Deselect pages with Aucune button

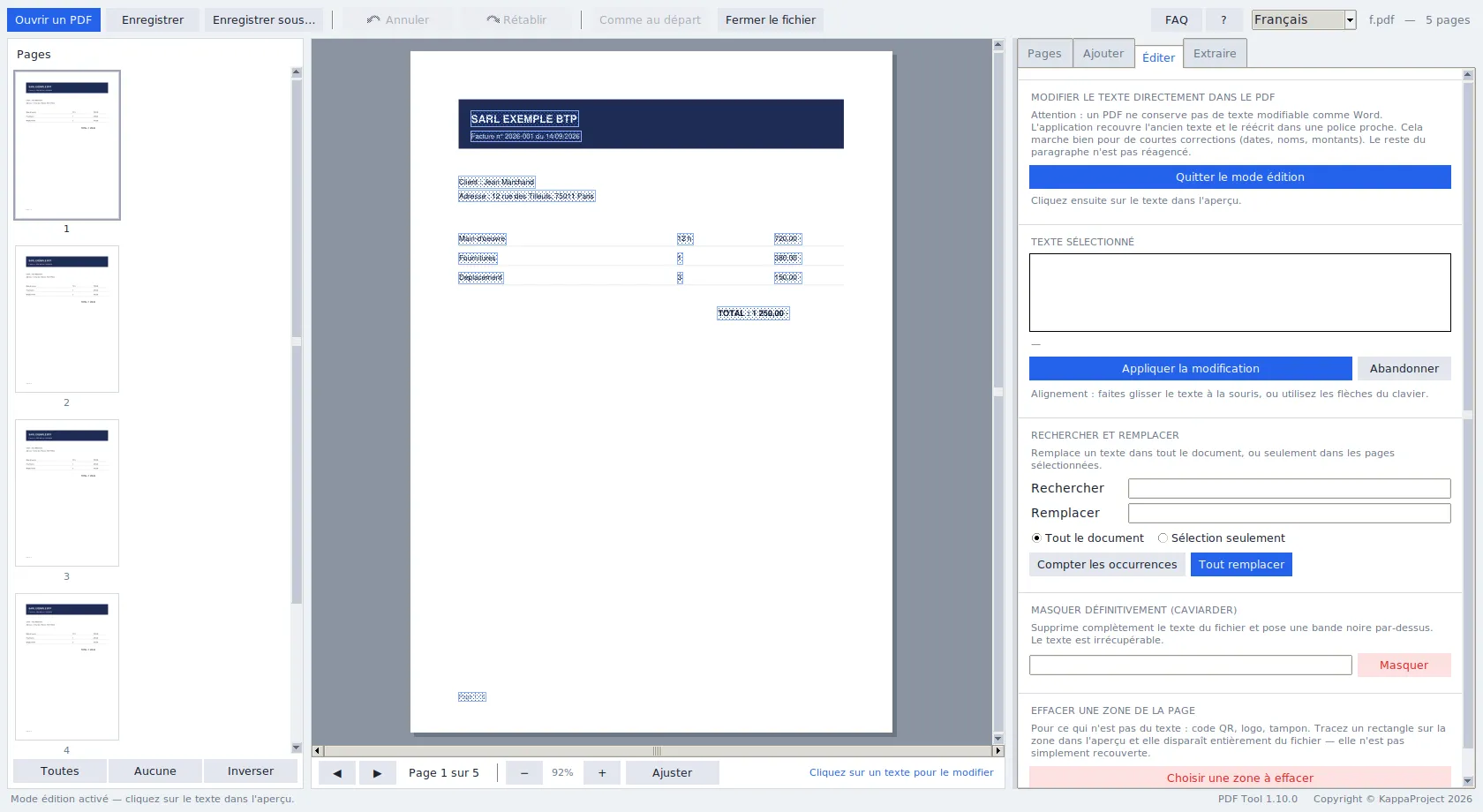pos(155,771)
